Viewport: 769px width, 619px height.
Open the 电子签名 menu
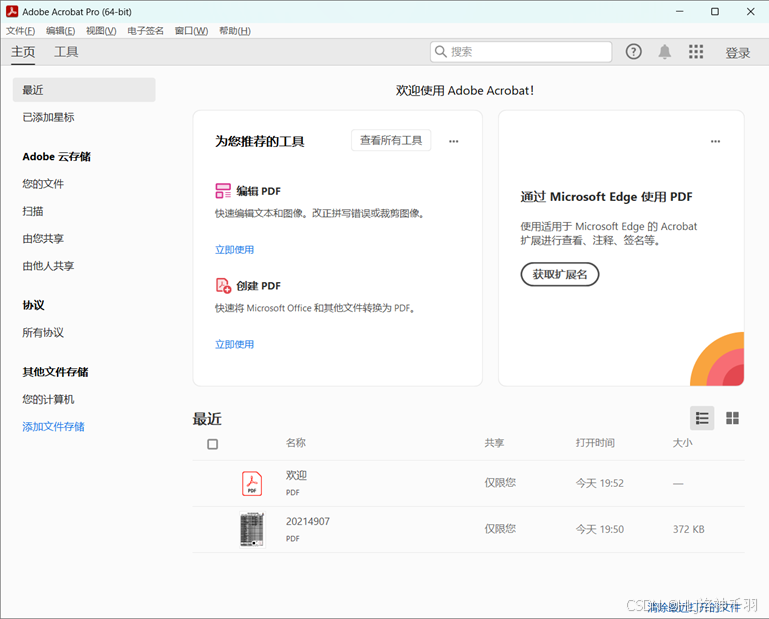pos(145,31)
